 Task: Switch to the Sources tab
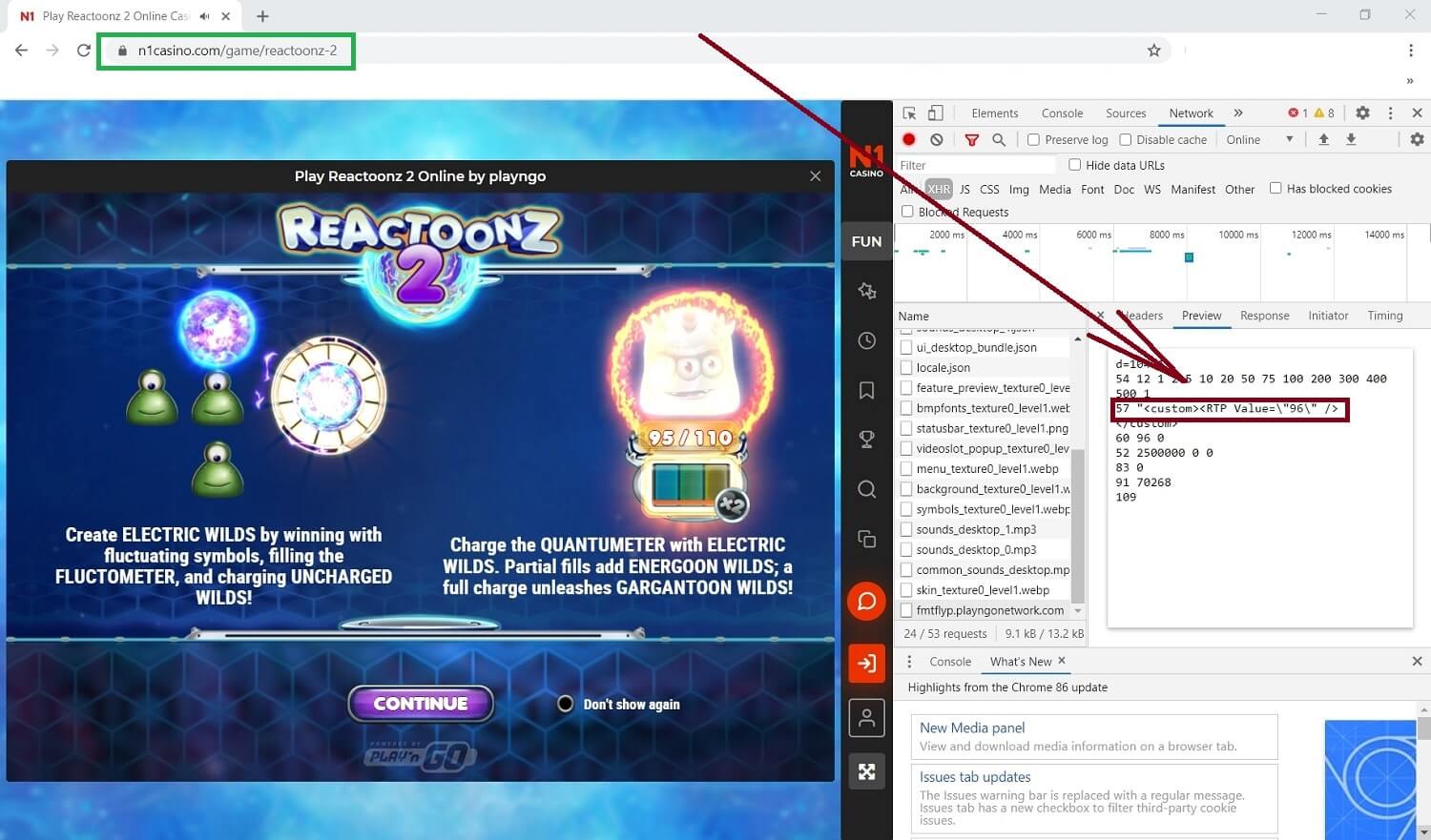click(1126, 113)
